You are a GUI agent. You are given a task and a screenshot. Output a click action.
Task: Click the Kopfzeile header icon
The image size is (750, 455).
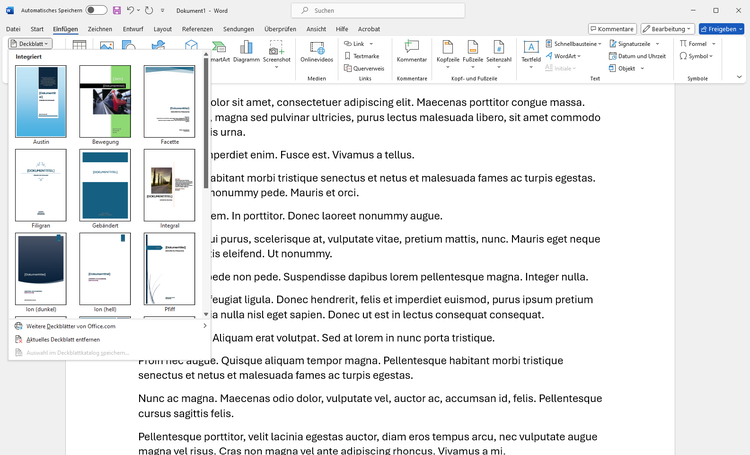click(448, 47)
